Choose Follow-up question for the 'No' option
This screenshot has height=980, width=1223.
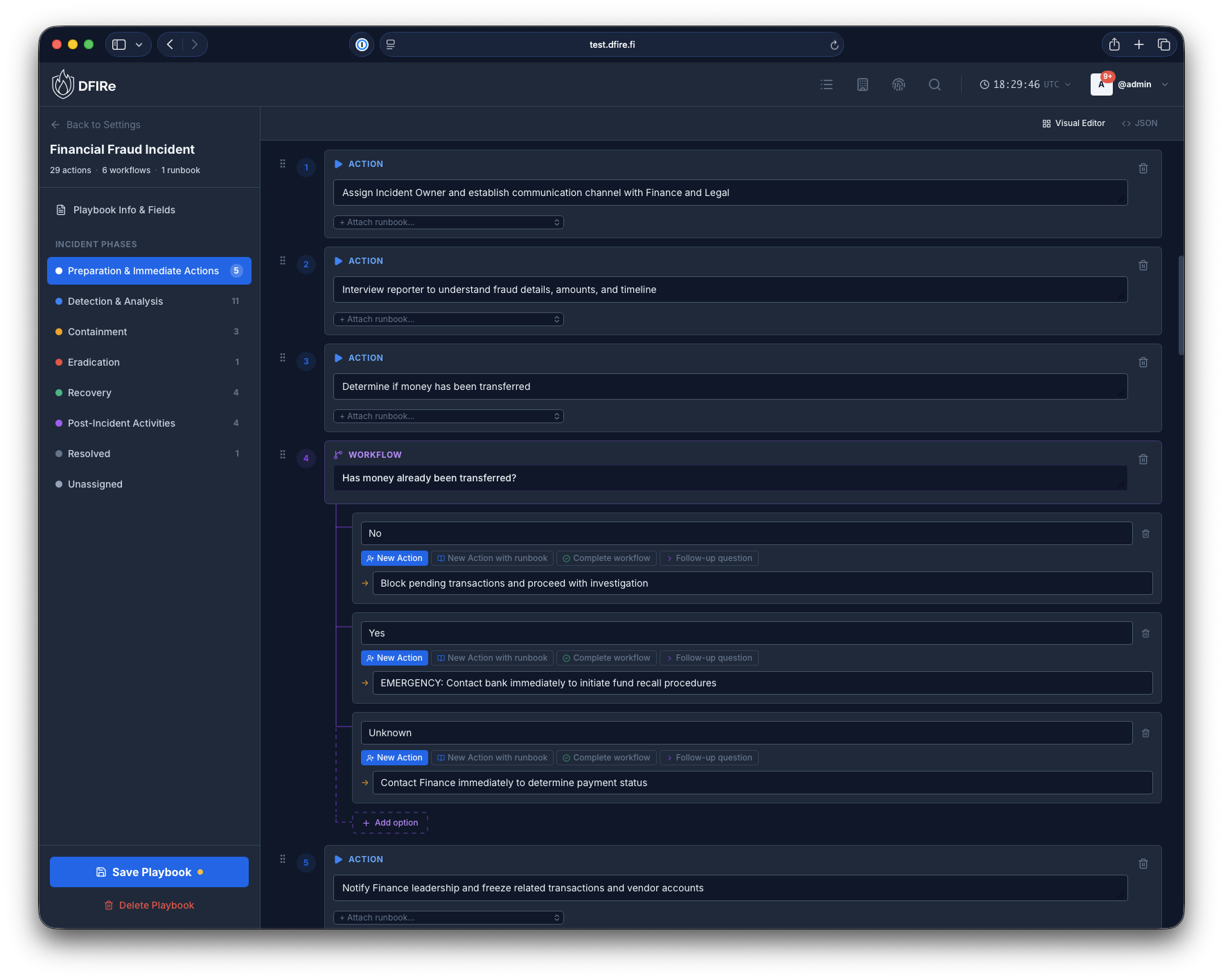tap(709, 558)
